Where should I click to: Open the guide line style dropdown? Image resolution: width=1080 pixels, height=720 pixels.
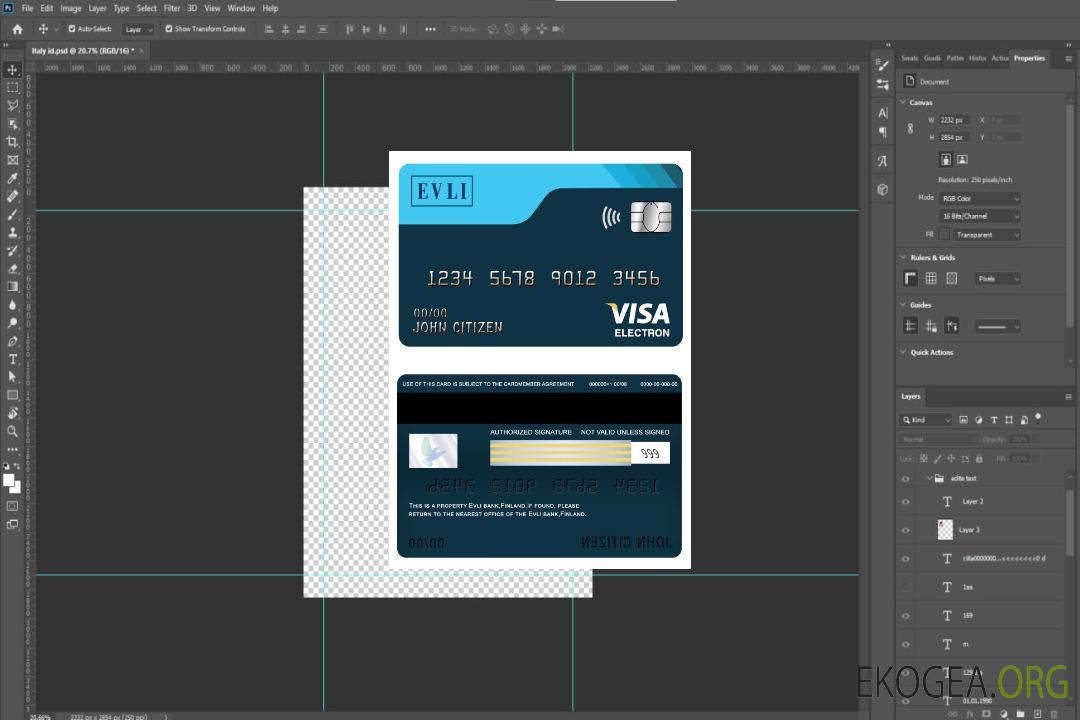click(x=997, y=327)
